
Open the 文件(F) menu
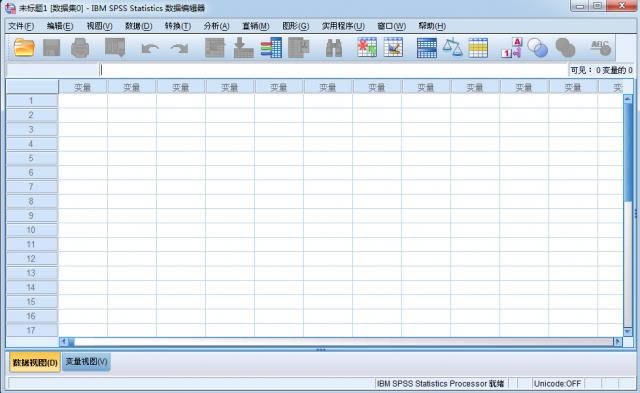tap(21, 26)
